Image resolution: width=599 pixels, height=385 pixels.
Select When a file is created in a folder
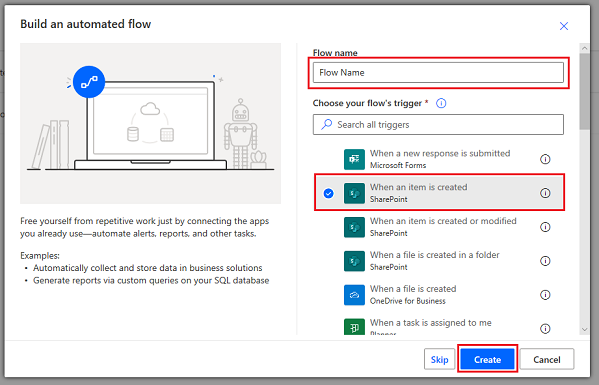click(x=439, y=261)
